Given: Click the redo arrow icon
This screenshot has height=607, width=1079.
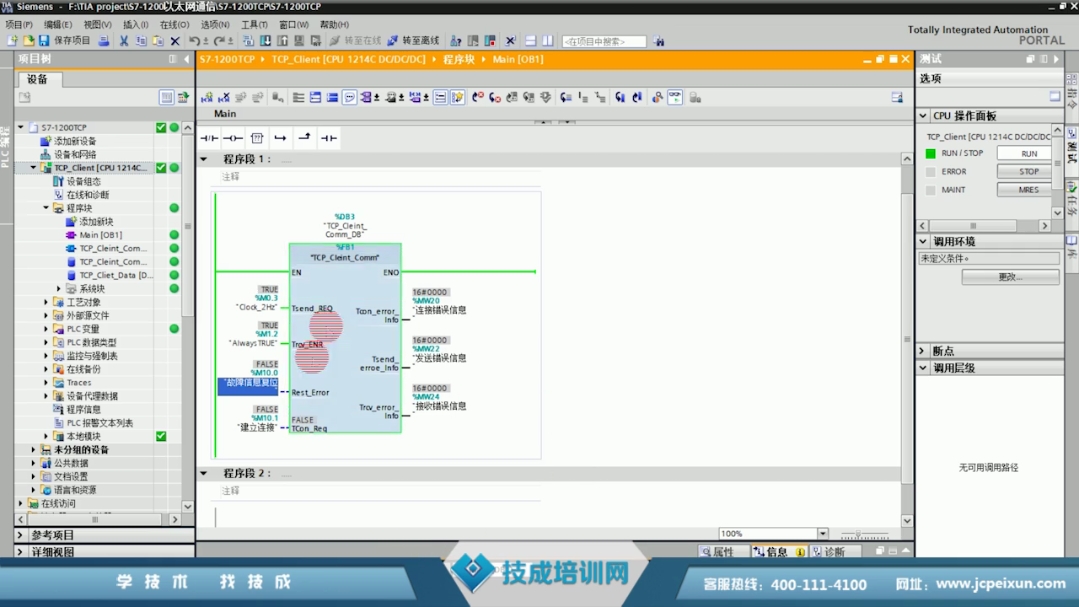Looking at the screenshot, I should coord(219,41).
